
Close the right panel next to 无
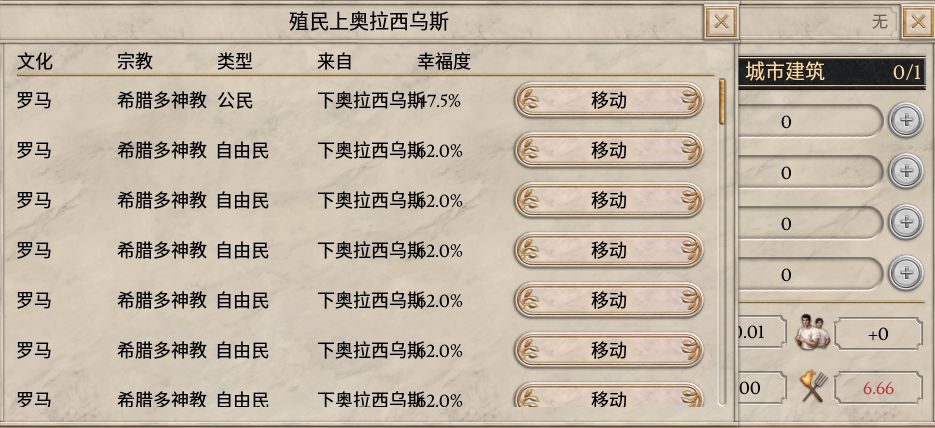[918, 23]
